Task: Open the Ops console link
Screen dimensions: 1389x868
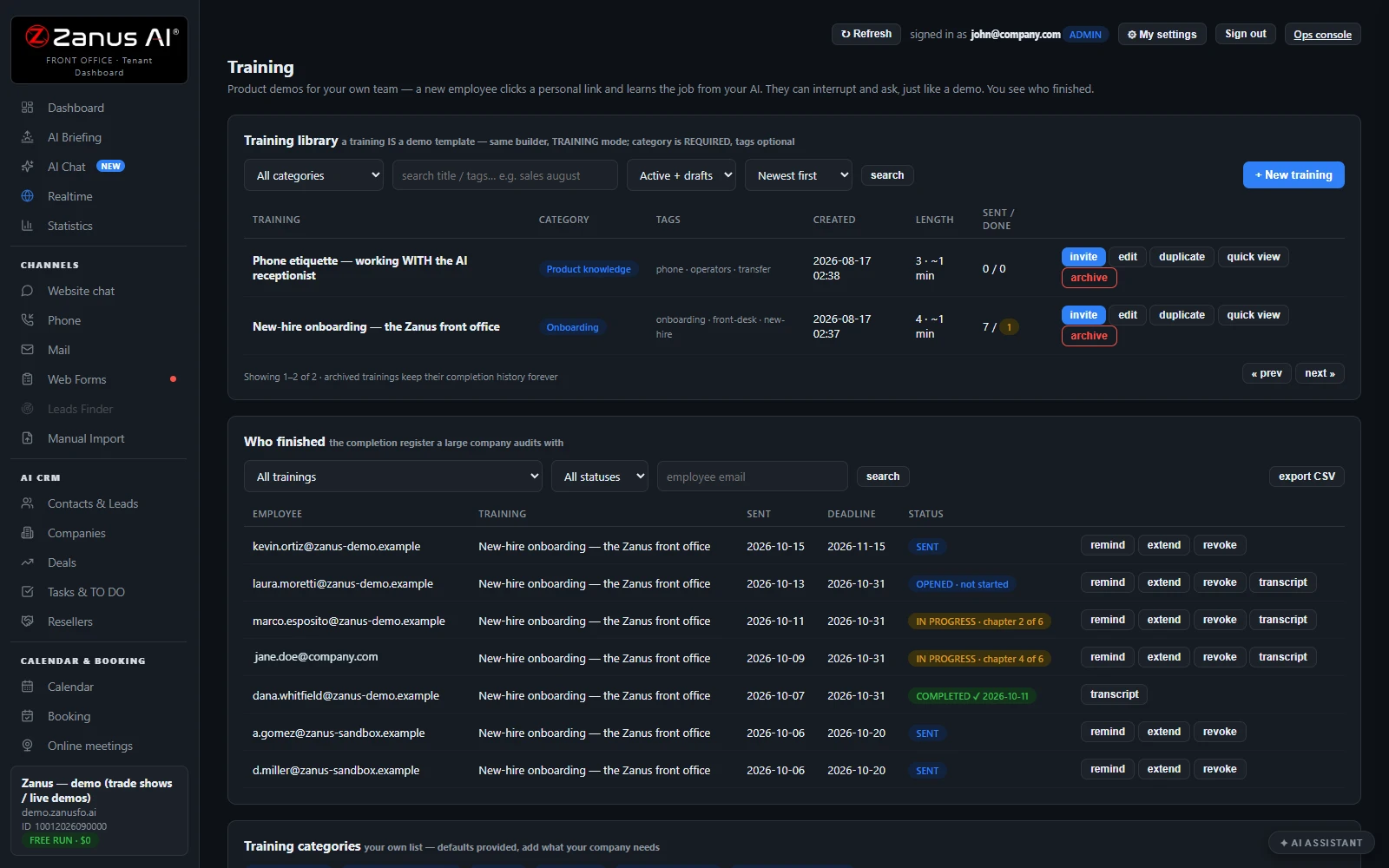Action: click(1322, 35)
